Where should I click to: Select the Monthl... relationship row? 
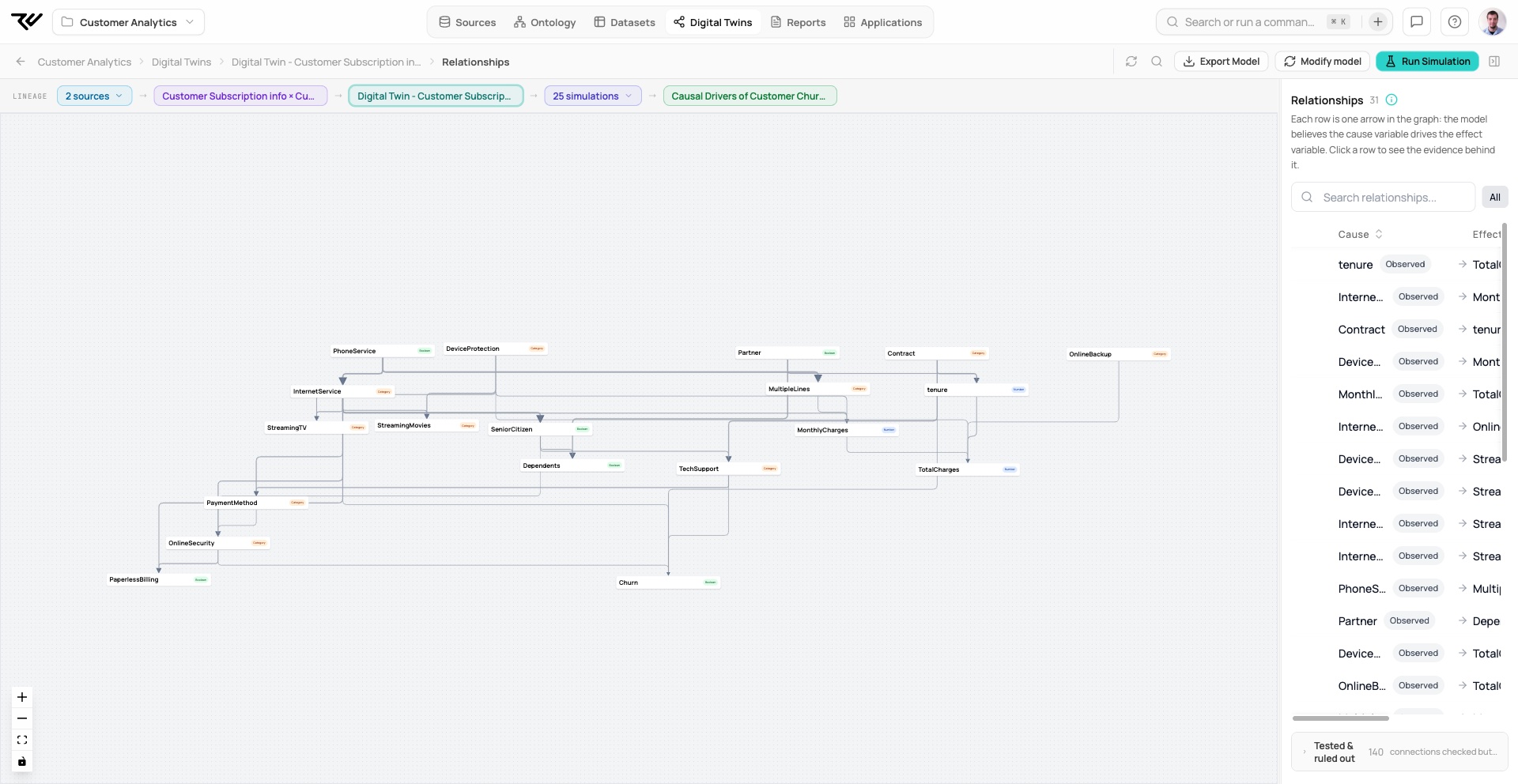[1396, 394]
